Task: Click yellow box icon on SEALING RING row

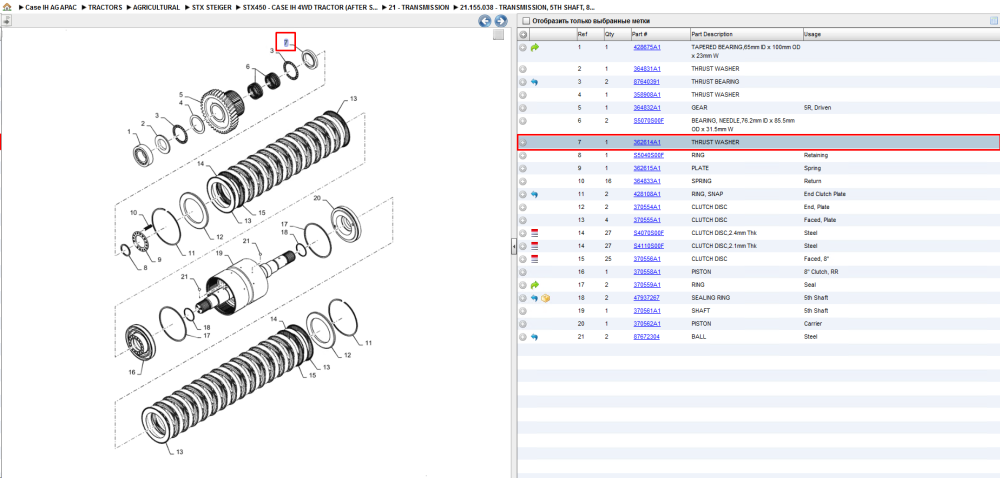Action: pos(545,298)
